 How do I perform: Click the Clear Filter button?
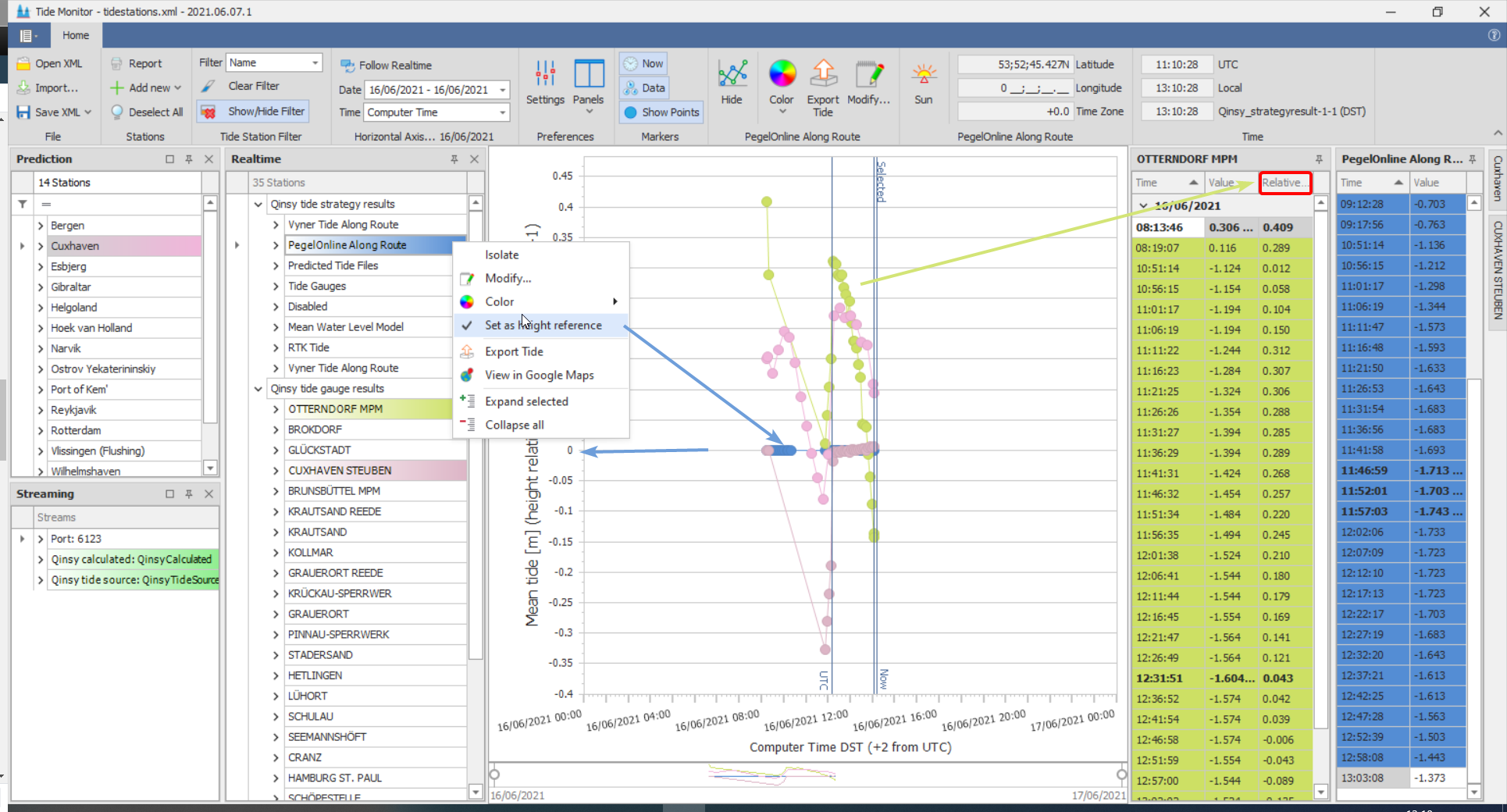[x=253, y=86]
